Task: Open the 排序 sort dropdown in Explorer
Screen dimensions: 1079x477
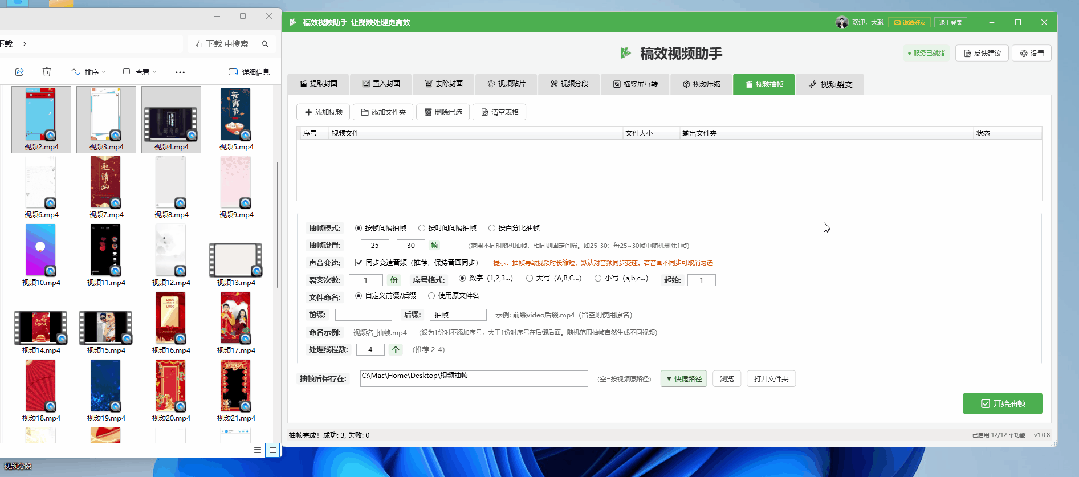Action: (86, 72)
